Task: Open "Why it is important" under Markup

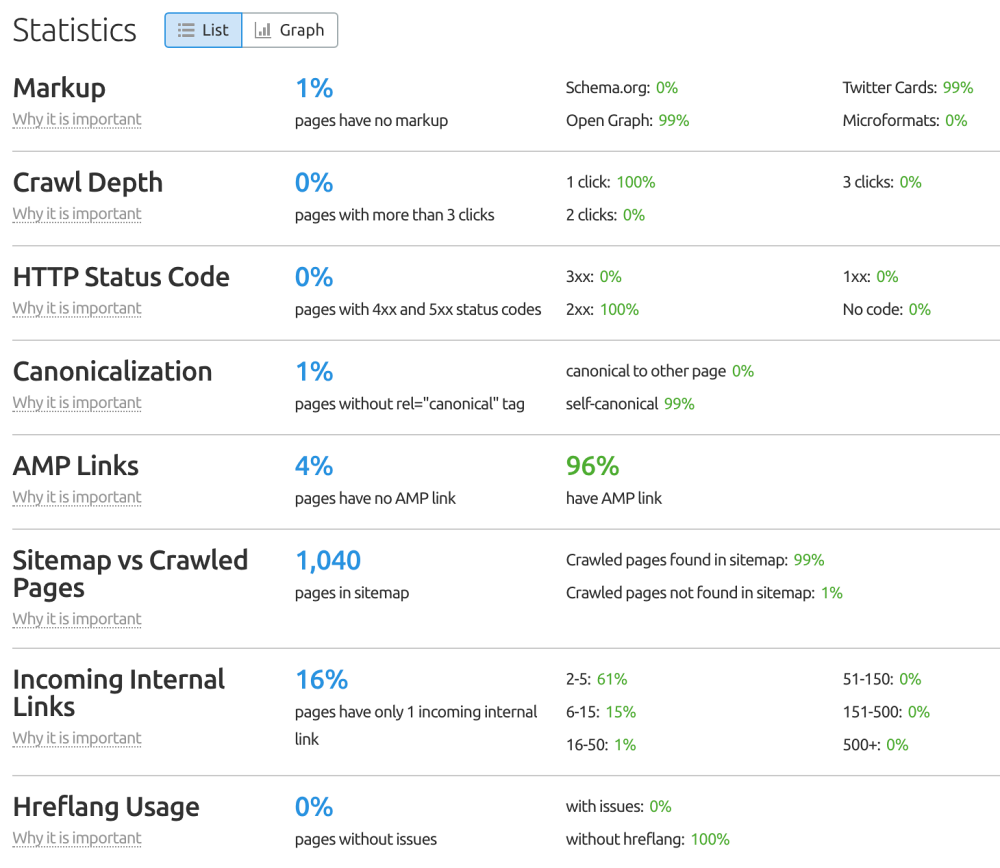Action: click(x=76, y=119)
